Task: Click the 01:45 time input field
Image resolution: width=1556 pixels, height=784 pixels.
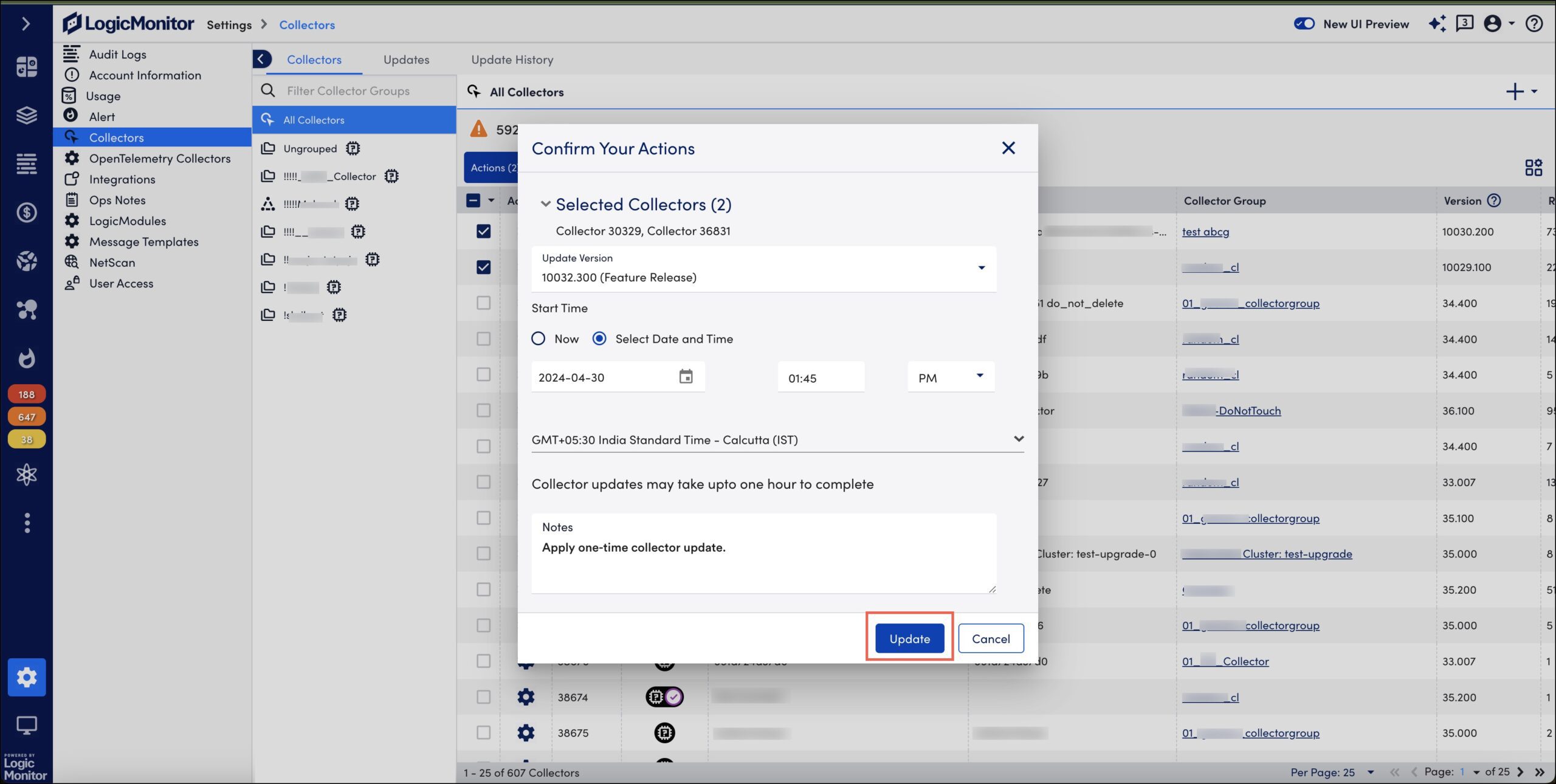Action: (x=821, y=377)
